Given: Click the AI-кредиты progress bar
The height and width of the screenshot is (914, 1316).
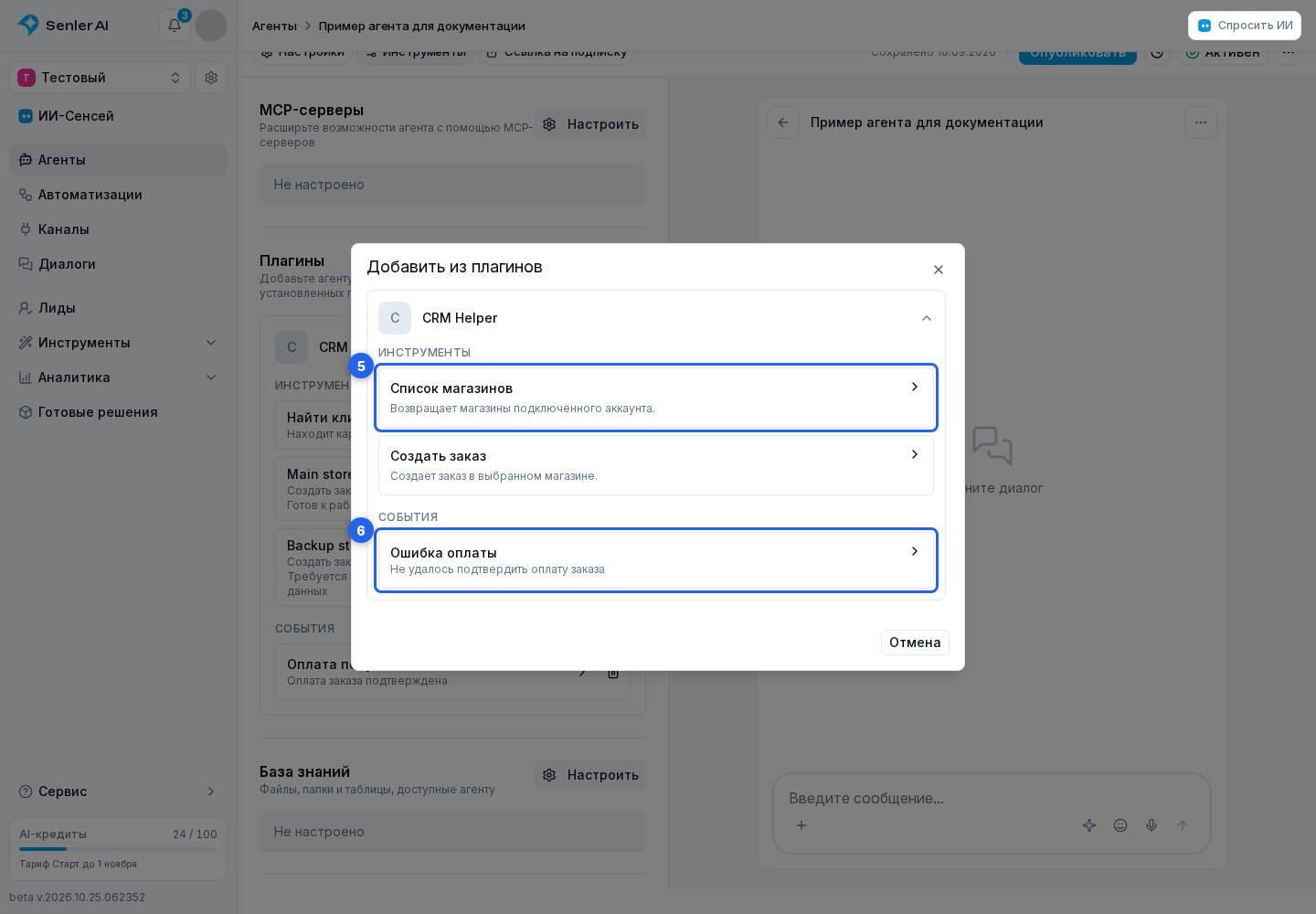Looking at the screenshot, I should tap(119, 849).
